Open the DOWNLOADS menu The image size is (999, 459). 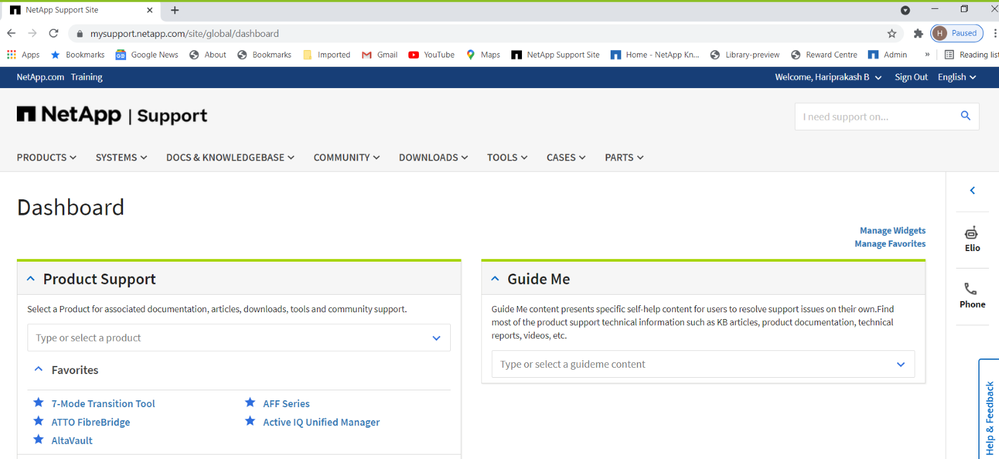pyautogui.click(x=432, y=157)
